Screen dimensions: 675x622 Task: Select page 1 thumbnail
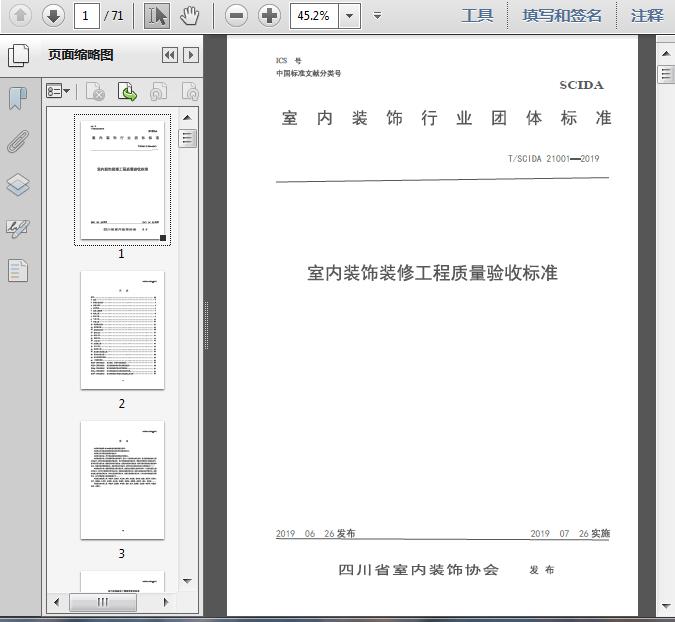click(x=122, y=180)
